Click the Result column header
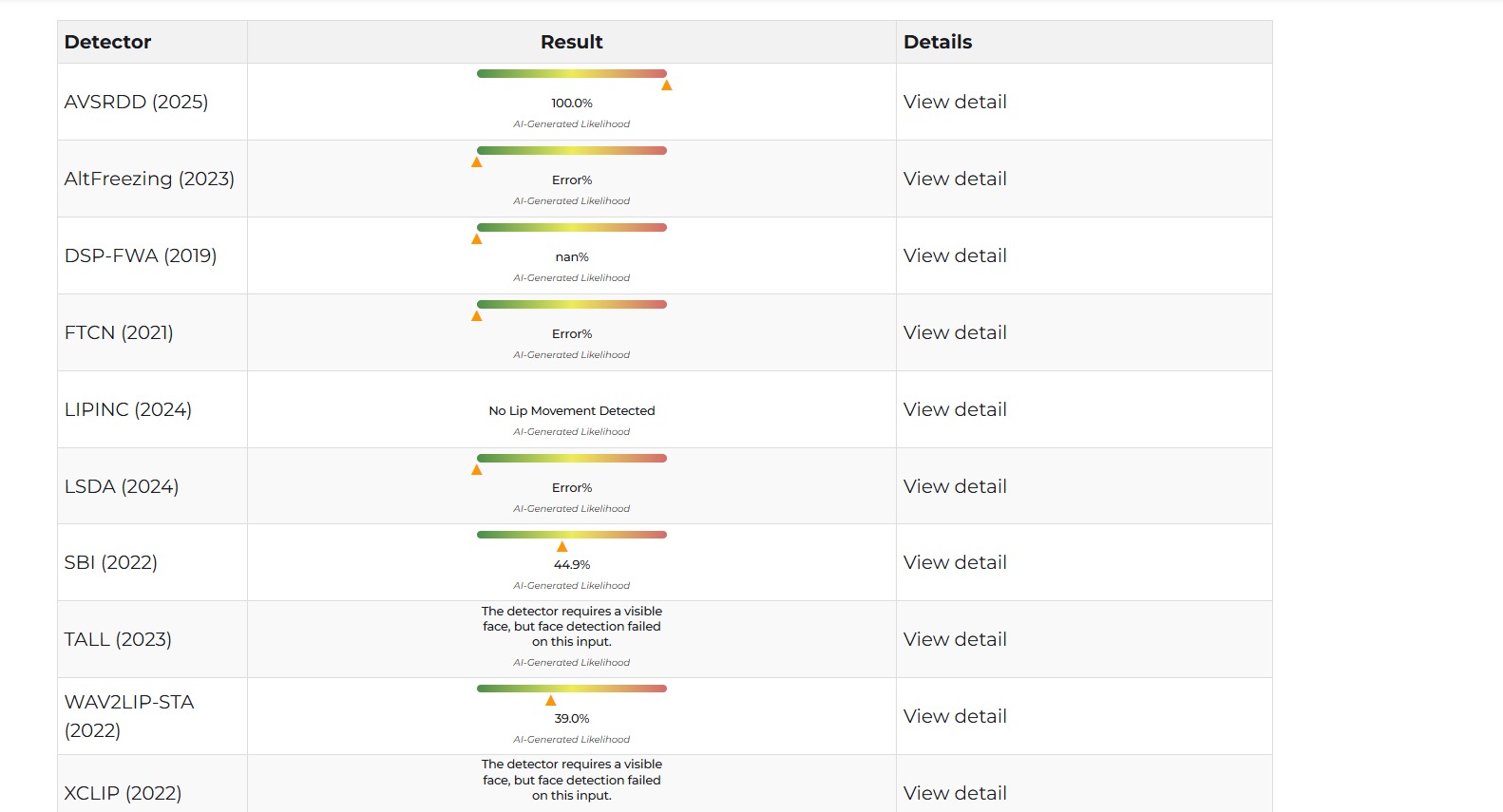The height and width of the screenshot is (812, 1503). click(572, 42)
